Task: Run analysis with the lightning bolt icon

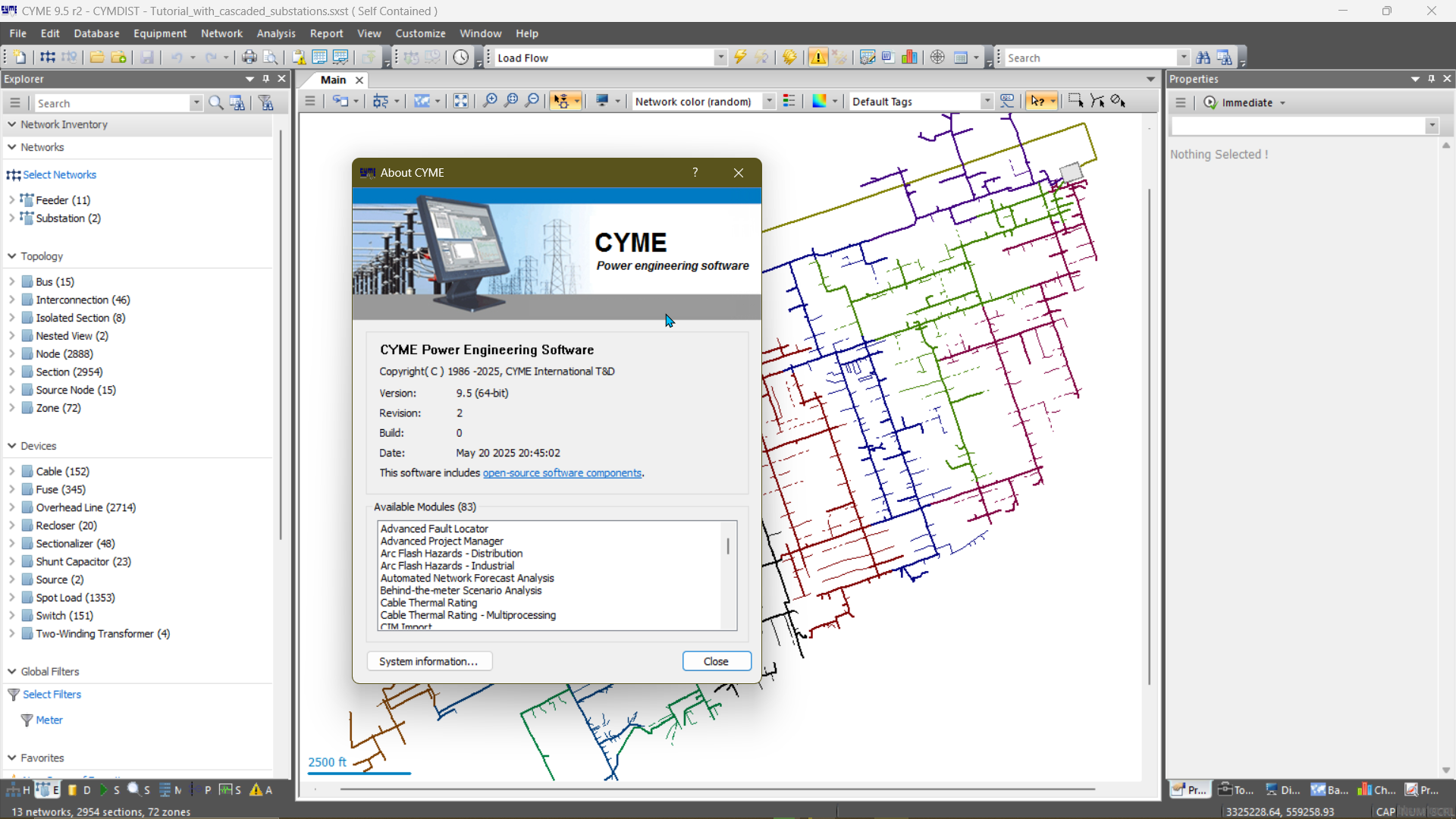Action: point(740,58)
